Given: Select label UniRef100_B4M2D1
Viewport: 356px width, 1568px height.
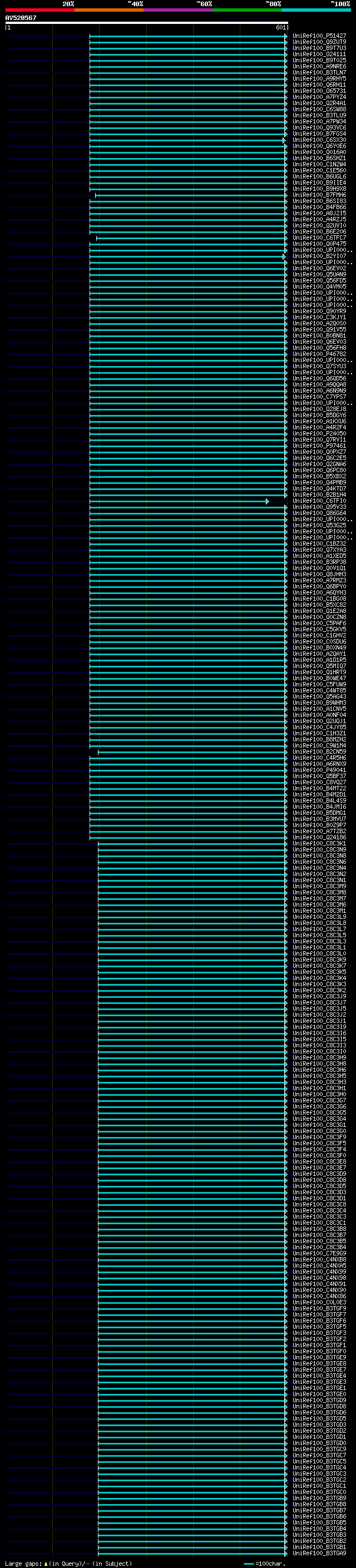Looking at the screenshot, I should click(x=319, y=795).
